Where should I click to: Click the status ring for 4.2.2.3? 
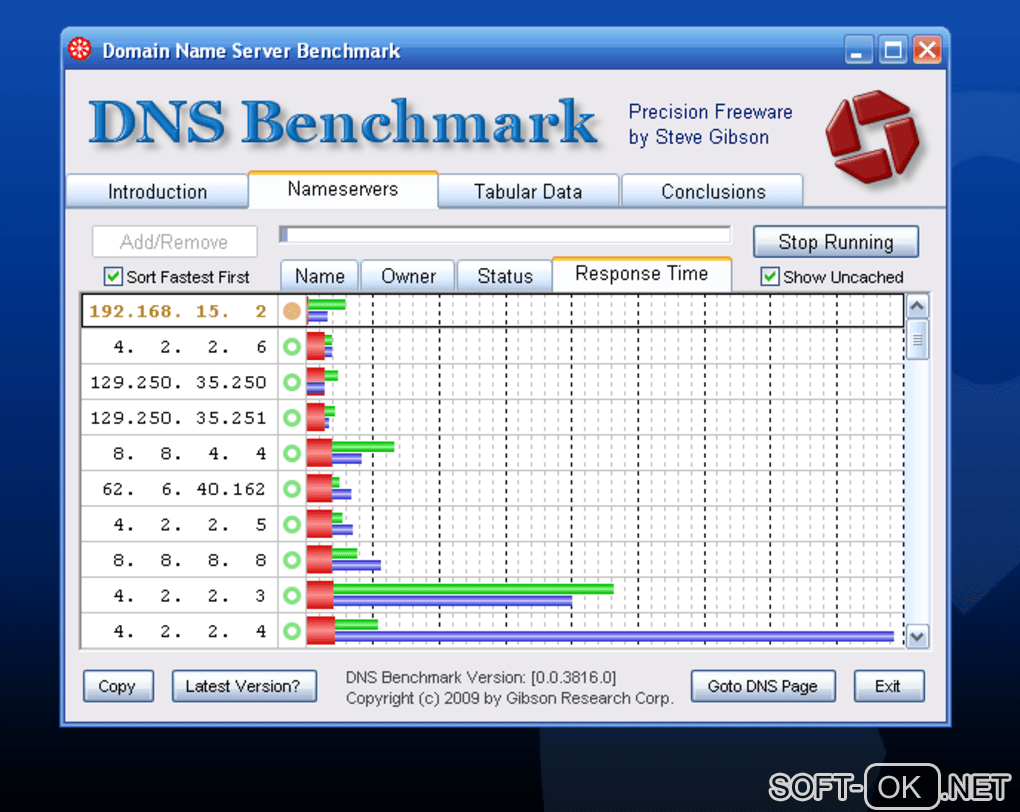point(292,595)
